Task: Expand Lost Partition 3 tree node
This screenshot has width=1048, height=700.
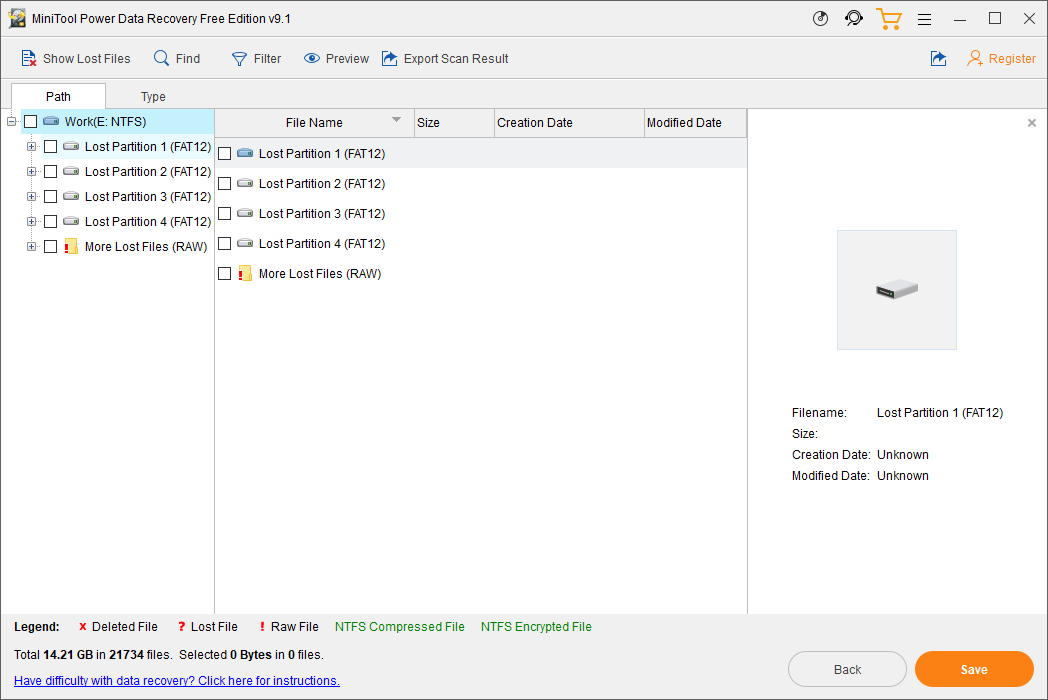Action: (31, 197)
